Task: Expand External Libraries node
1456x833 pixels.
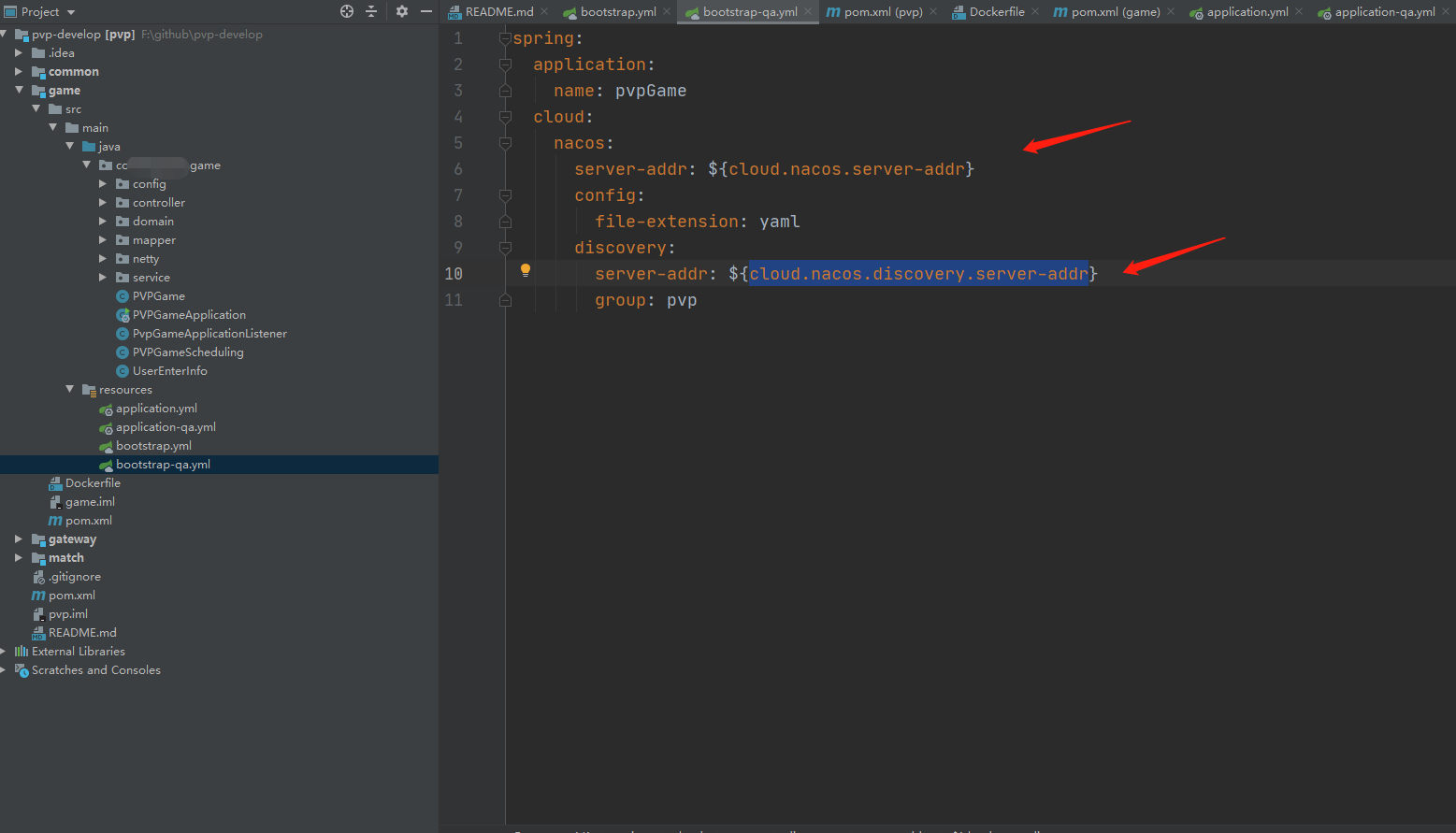Action: coord(4,652)
